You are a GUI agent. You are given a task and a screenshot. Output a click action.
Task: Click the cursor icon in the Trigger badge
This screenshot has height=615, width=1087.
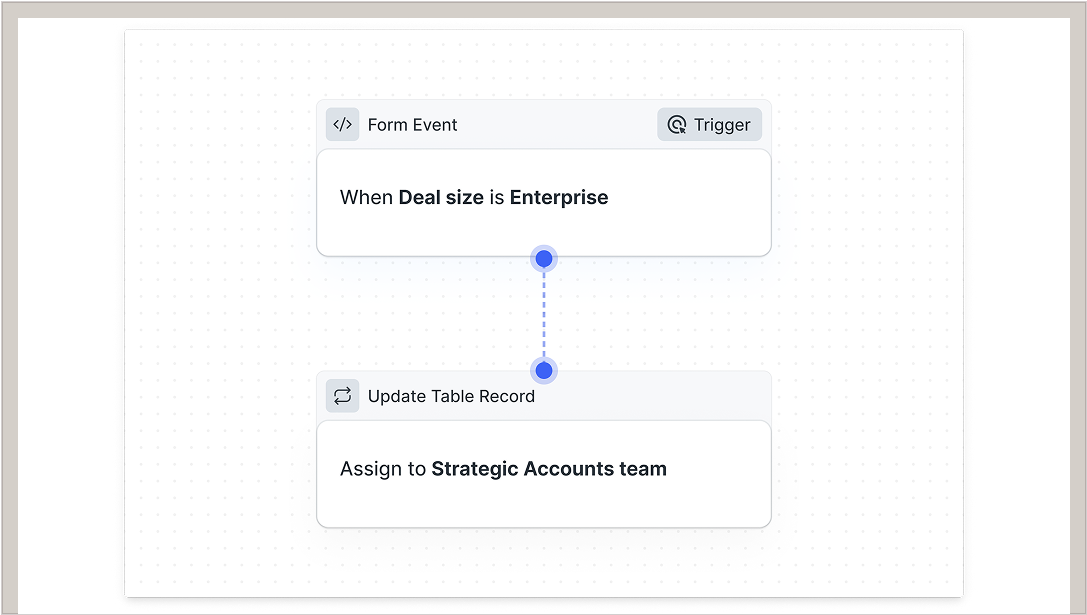coord(677,125)
